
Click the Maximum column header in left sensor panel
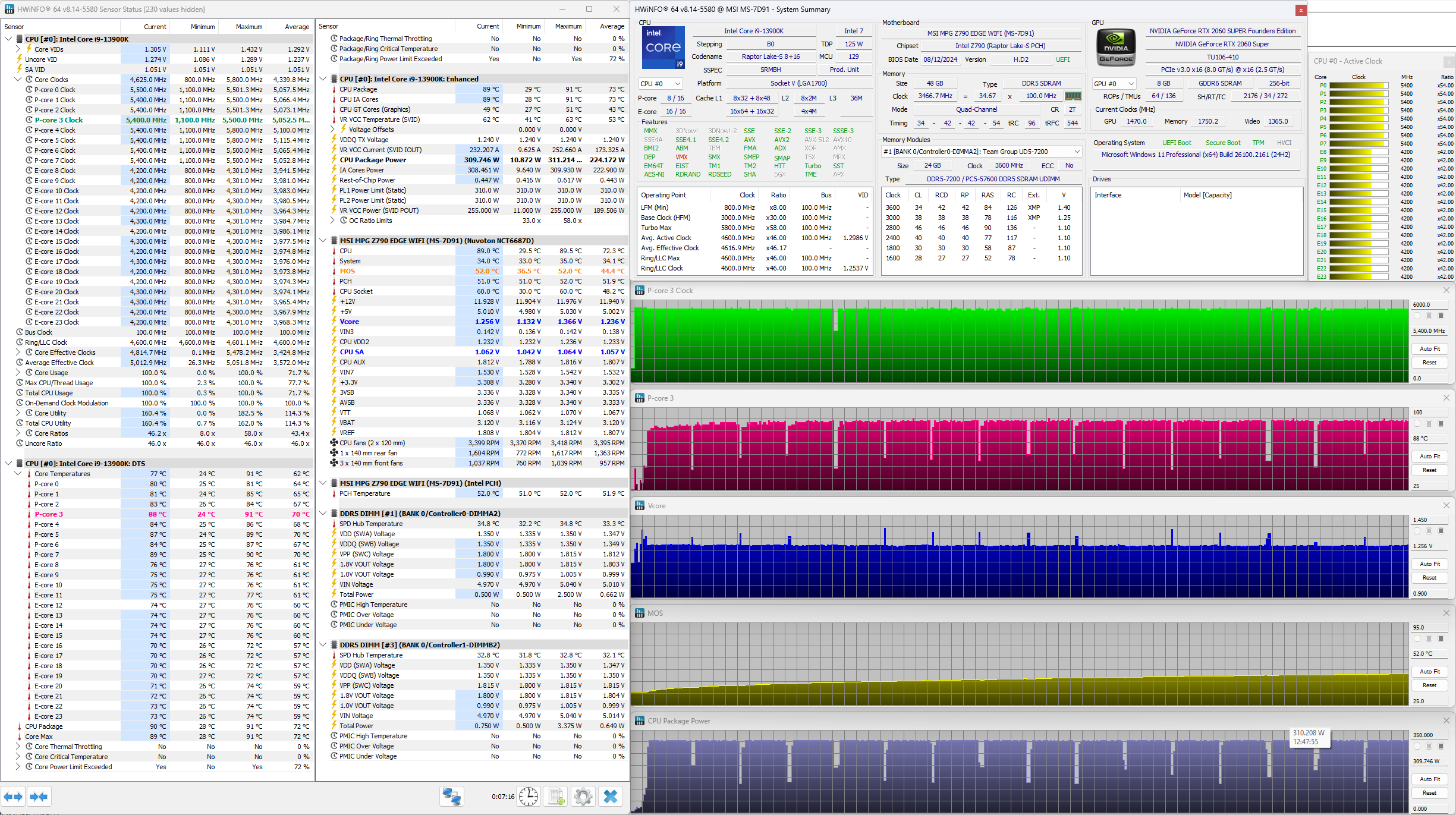[x=249, y=27]
